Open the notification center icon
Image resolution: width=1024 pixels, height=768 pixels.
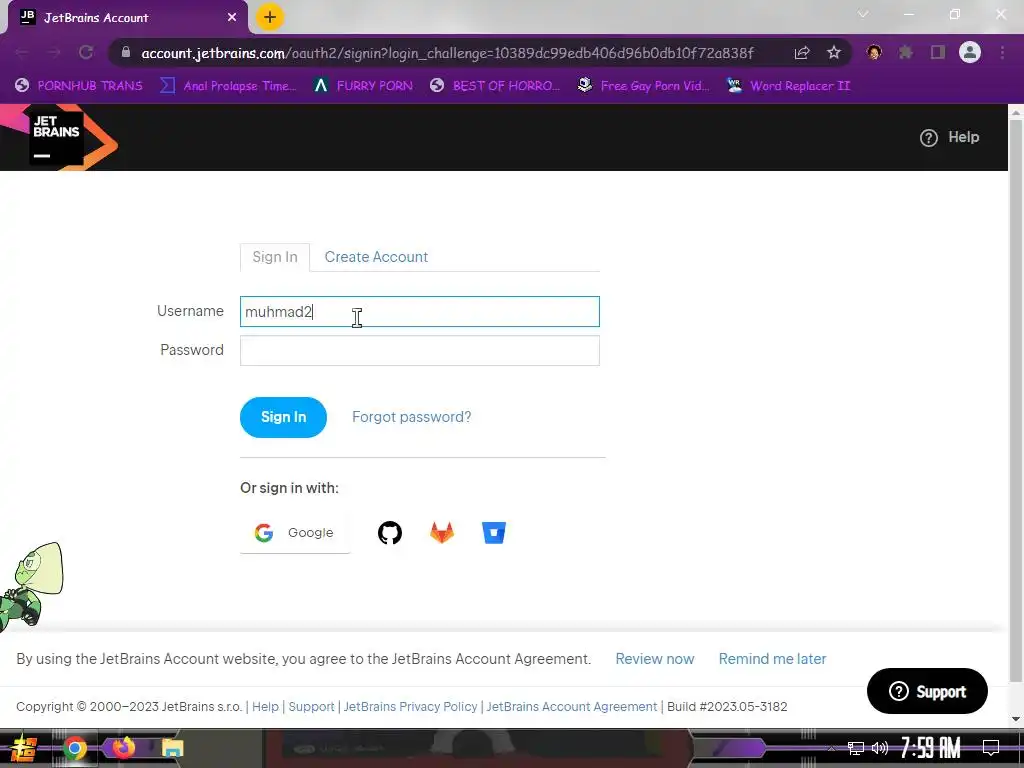(x=991, y=748)
